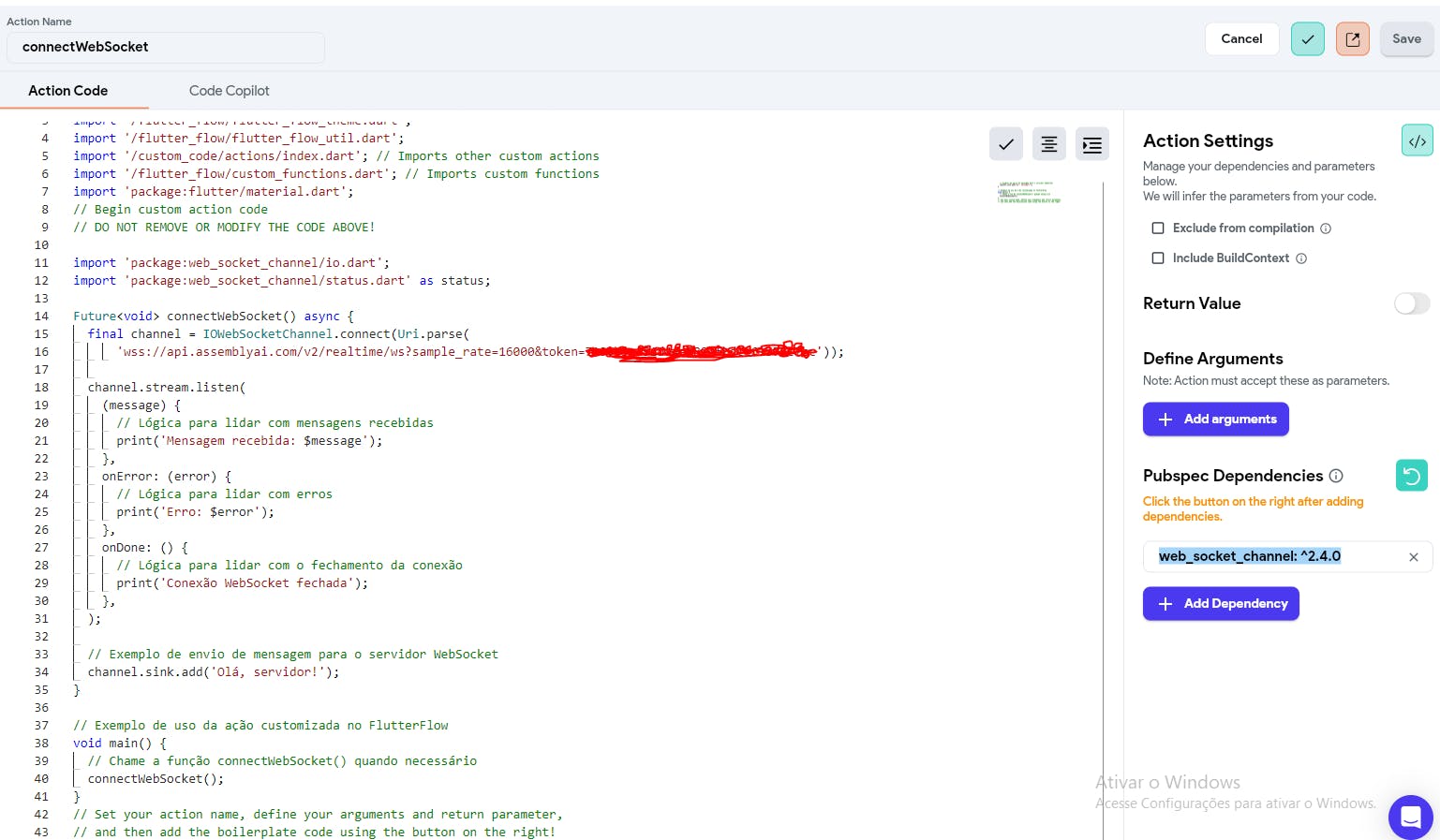Click the code checkmark validation icon

1005,144
